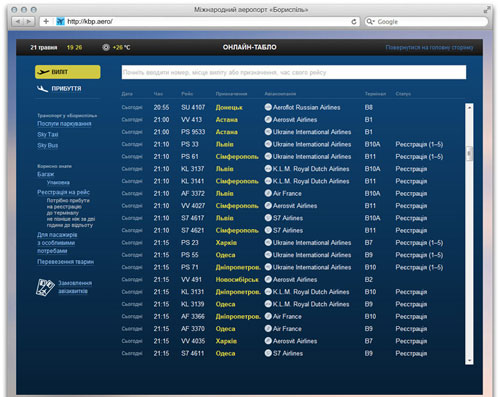Screen dimensions: 500x397
Task: Click the browser forward arrow button
Action: click(29, 22)
